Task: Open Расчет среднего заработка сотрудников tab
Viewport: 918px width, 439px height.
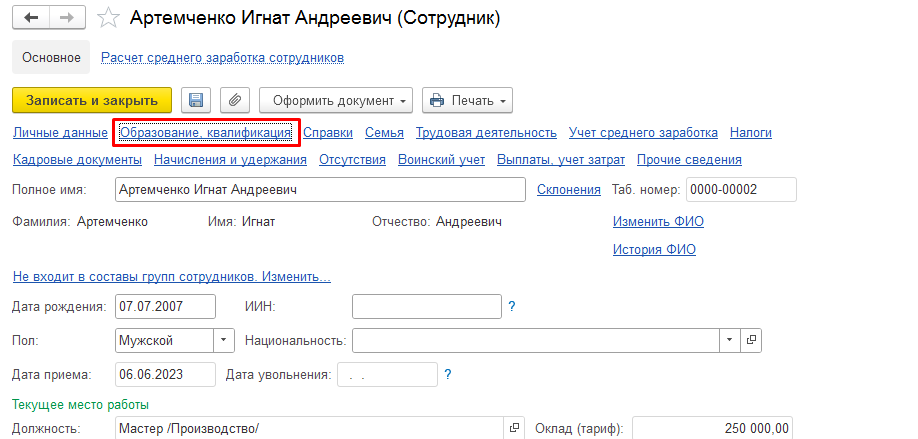Action: pyautogui.click(x=222, y=58)
